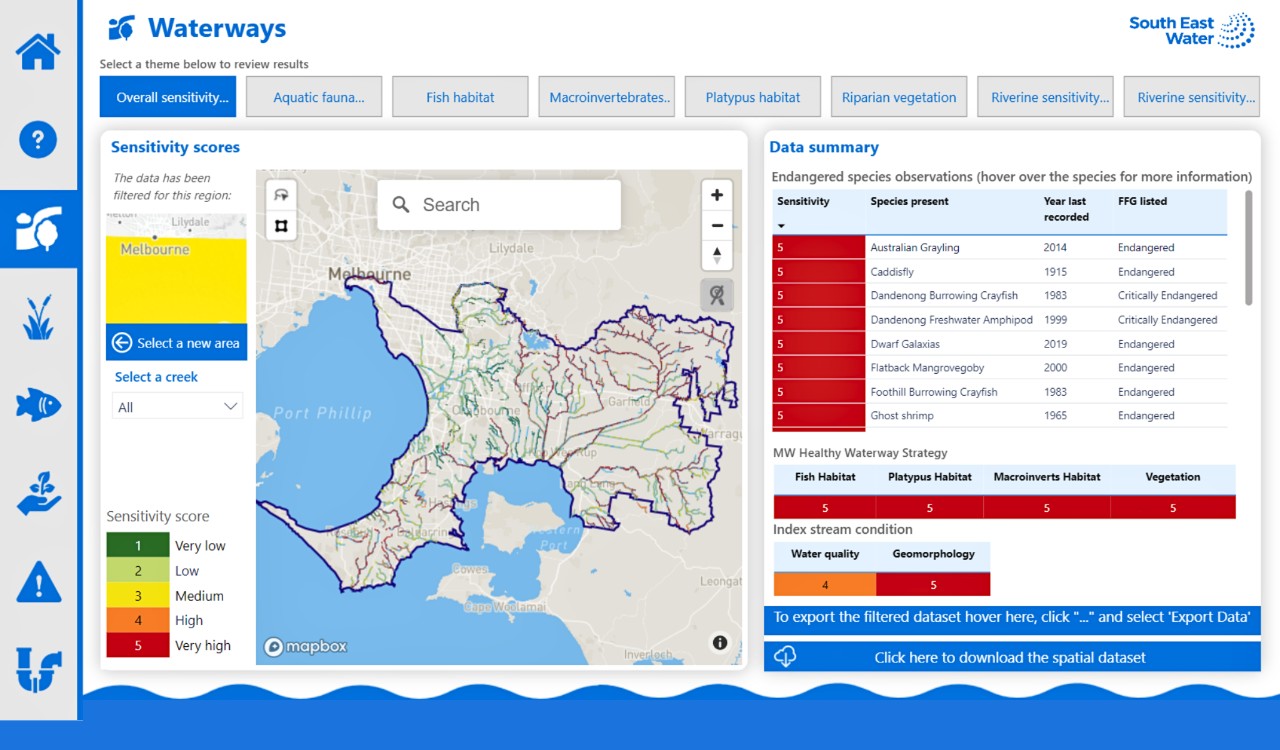Reset map bearing with compass button
The image size is (1280, 750).
tap(717, 255)
